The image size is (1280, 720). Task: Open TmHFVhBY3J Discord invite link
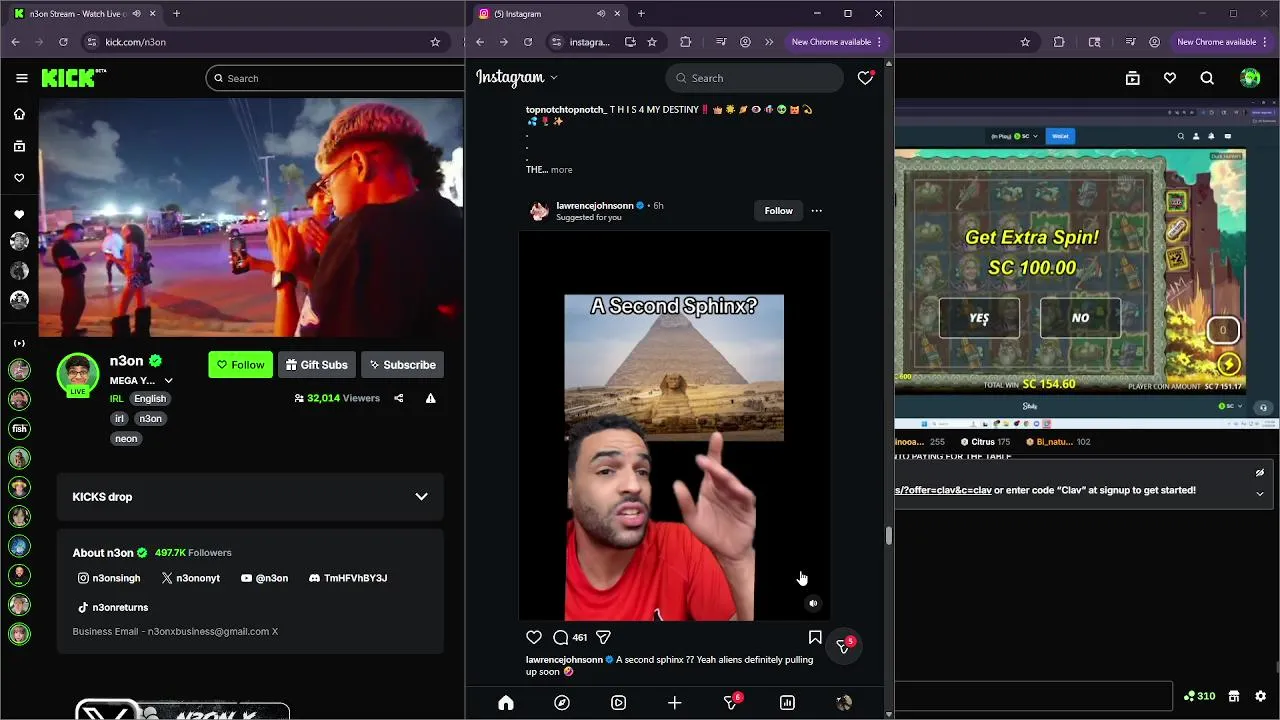pos(348,578)
